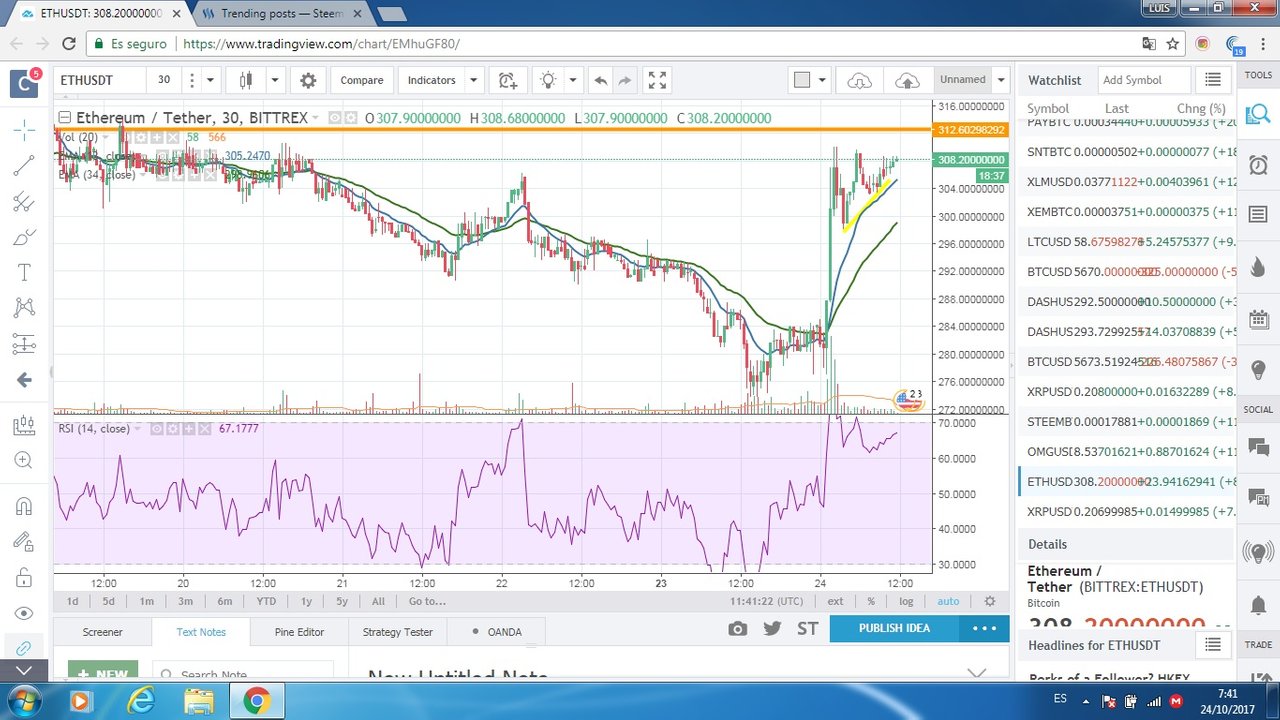
Task: Click the Add Symbol field in Watchlist
Action: [1143, 80]
